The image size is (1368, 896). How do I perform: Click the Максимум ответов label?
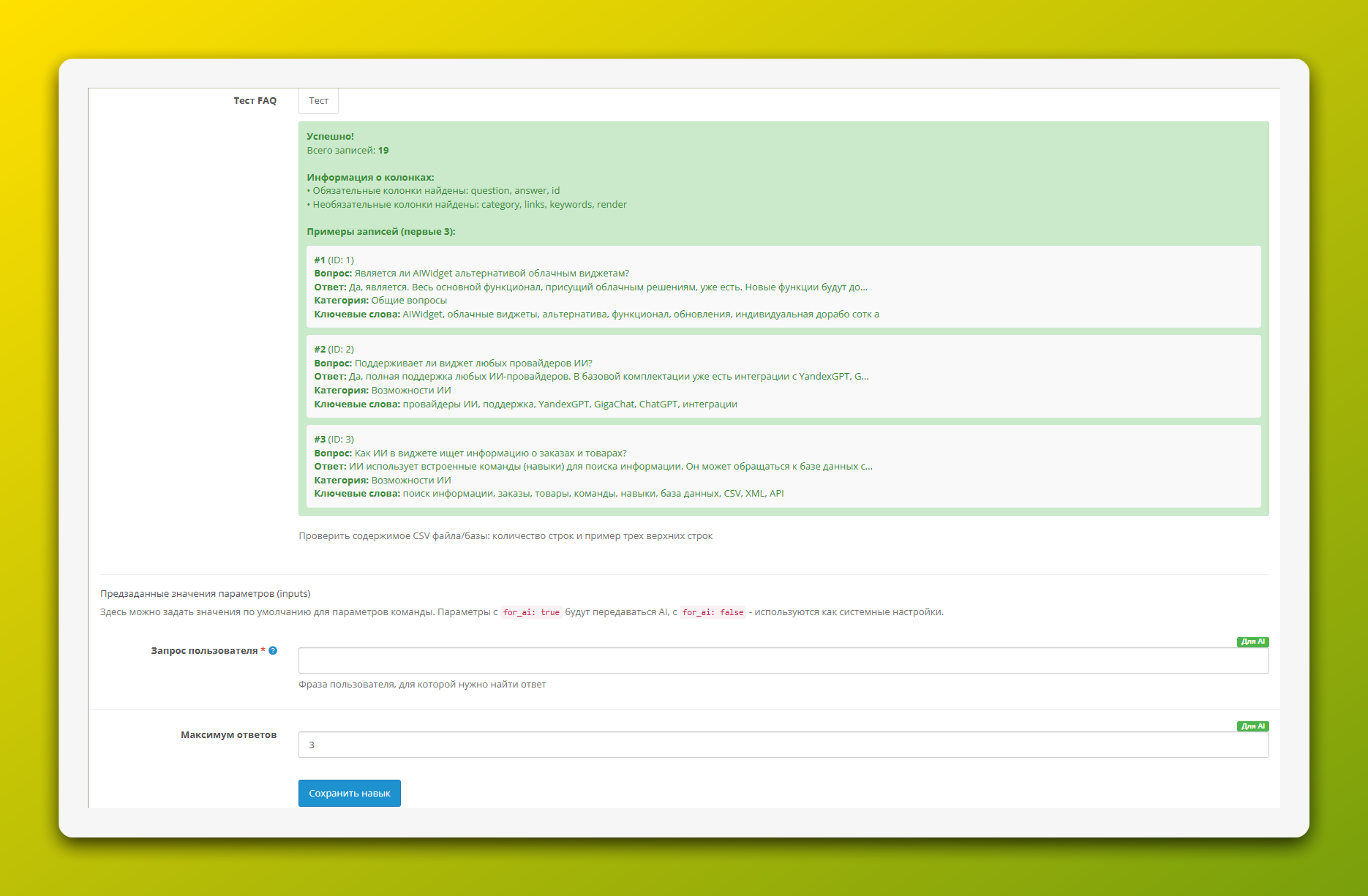click(228, 734)
